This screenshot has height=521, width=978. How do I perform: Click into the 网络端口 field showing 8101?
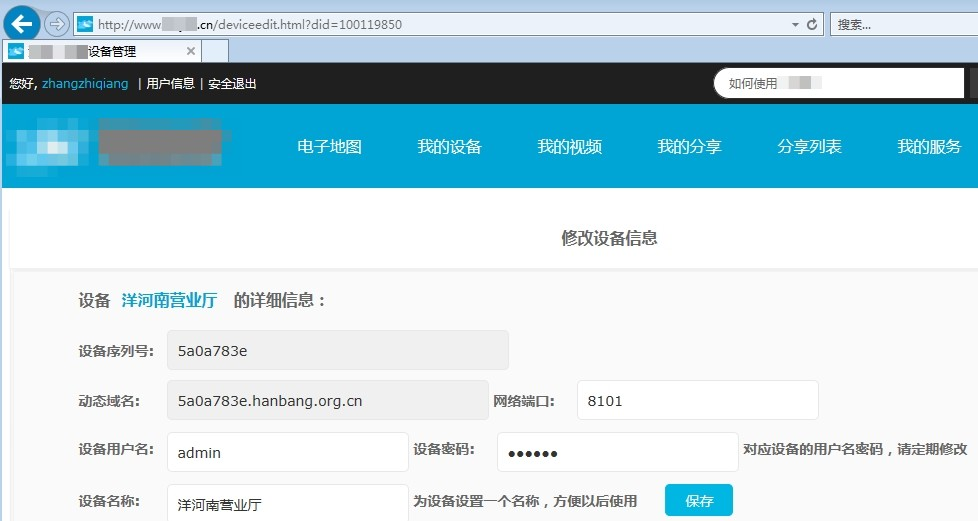point(697,401)
